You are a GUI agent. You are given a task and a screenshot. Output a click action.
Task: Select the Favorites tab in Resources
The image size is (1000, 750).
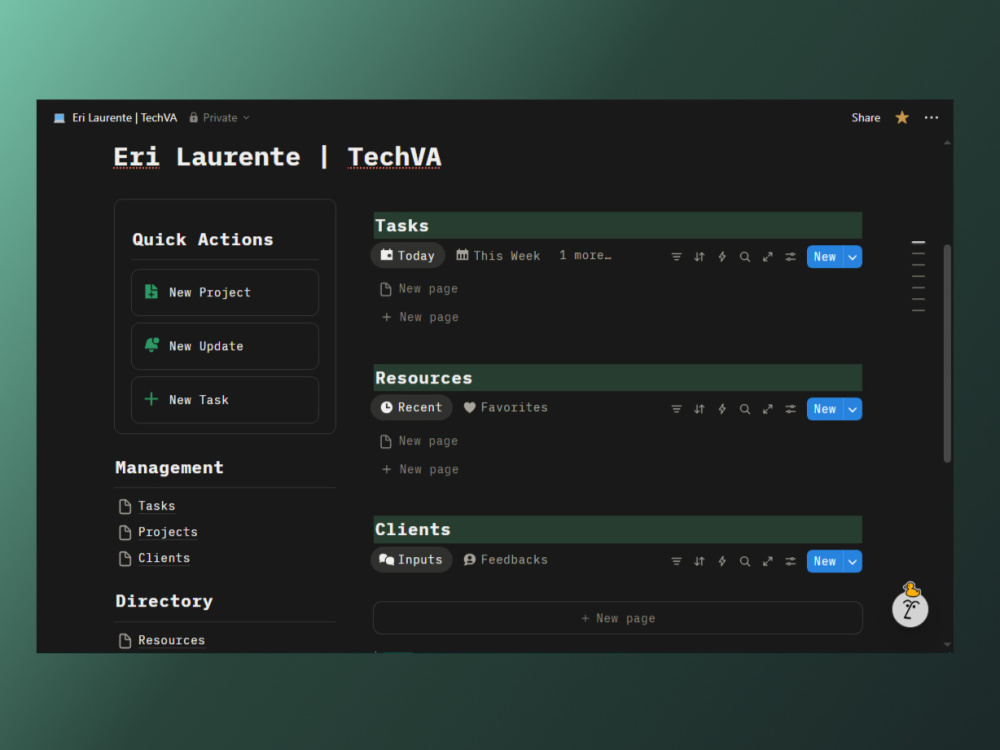[506, 408]
